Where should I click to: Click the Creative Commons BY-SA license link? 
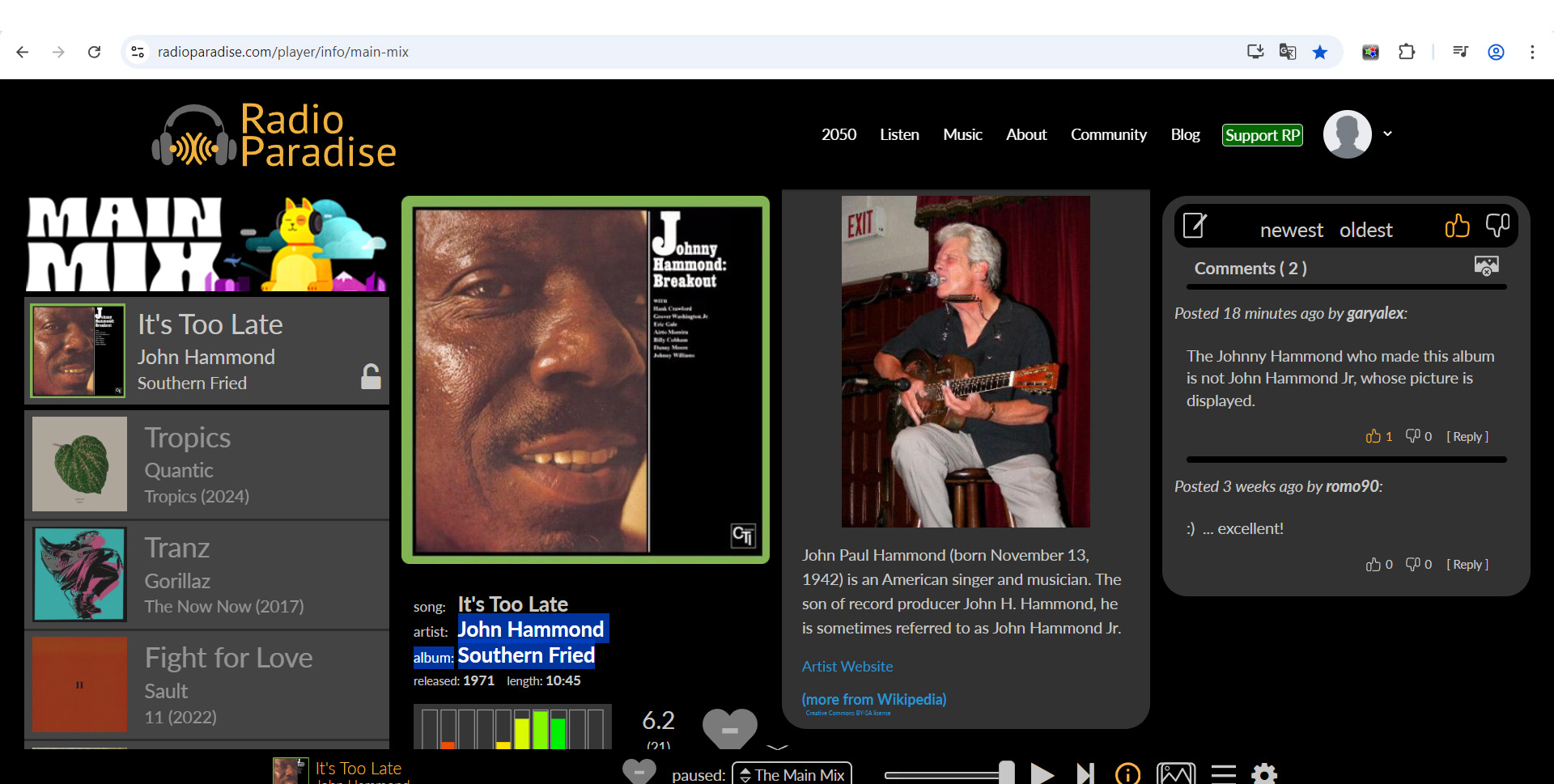tap(847, 713)
